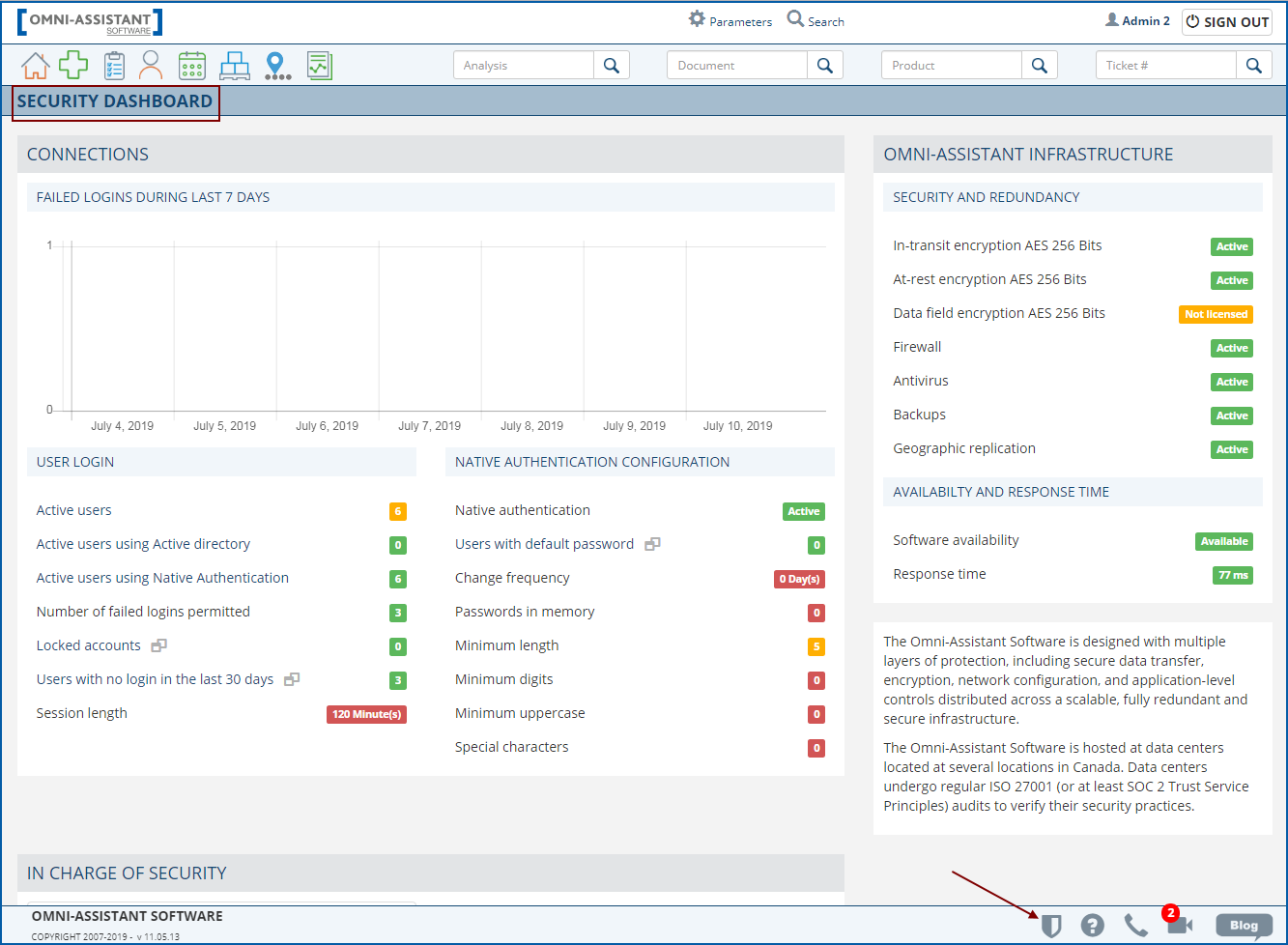Open the green calendar icon

tap(191, 65)
